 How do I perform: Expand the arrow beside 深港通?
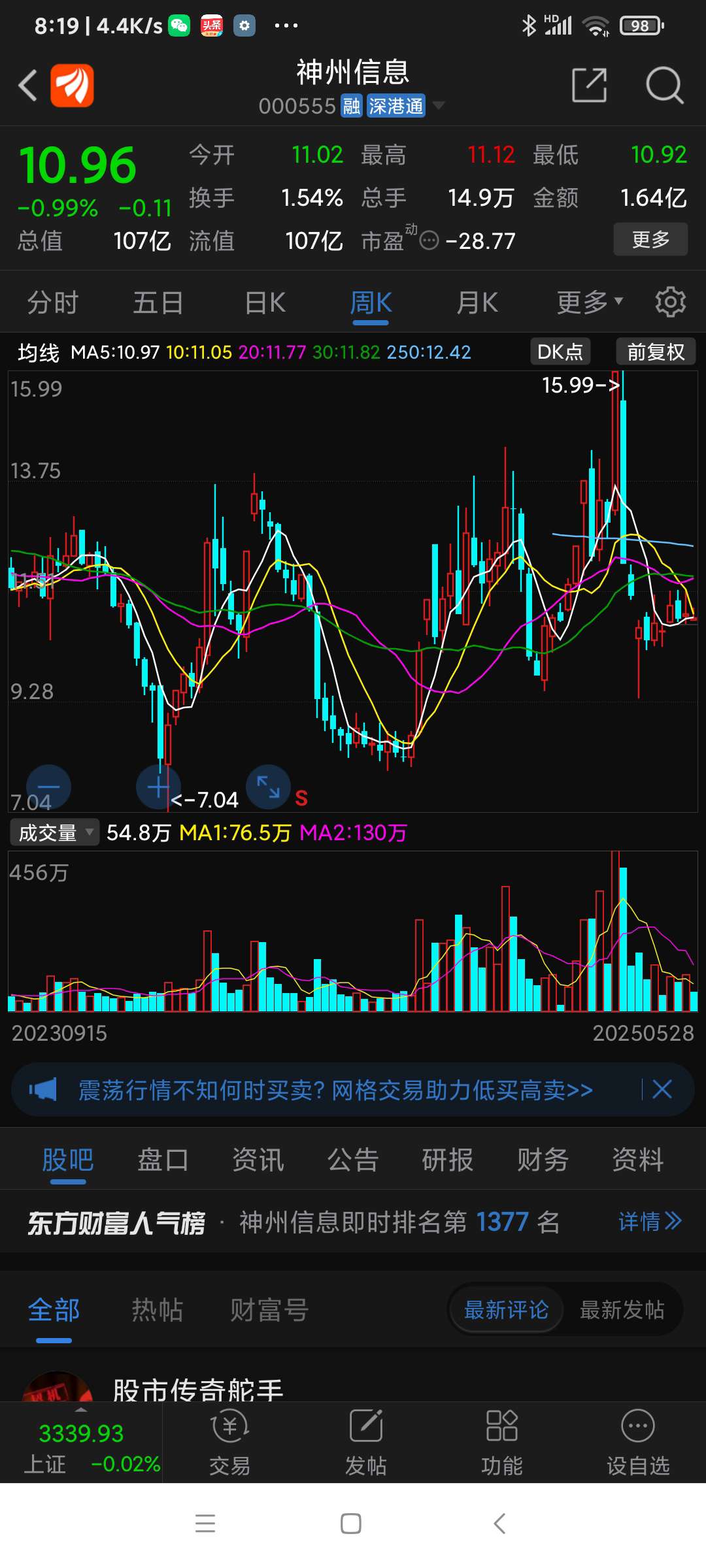(x=439, y=105)
